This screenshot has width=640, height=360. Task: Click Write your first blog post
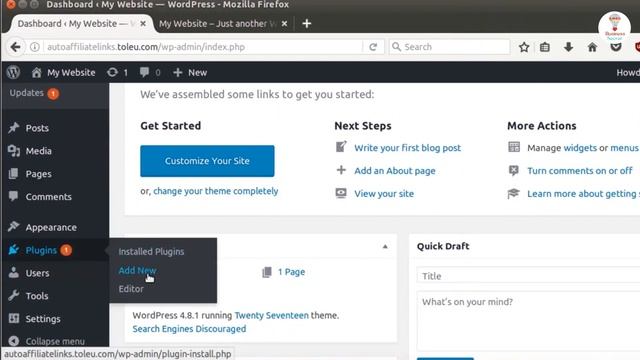coord(407,148)
